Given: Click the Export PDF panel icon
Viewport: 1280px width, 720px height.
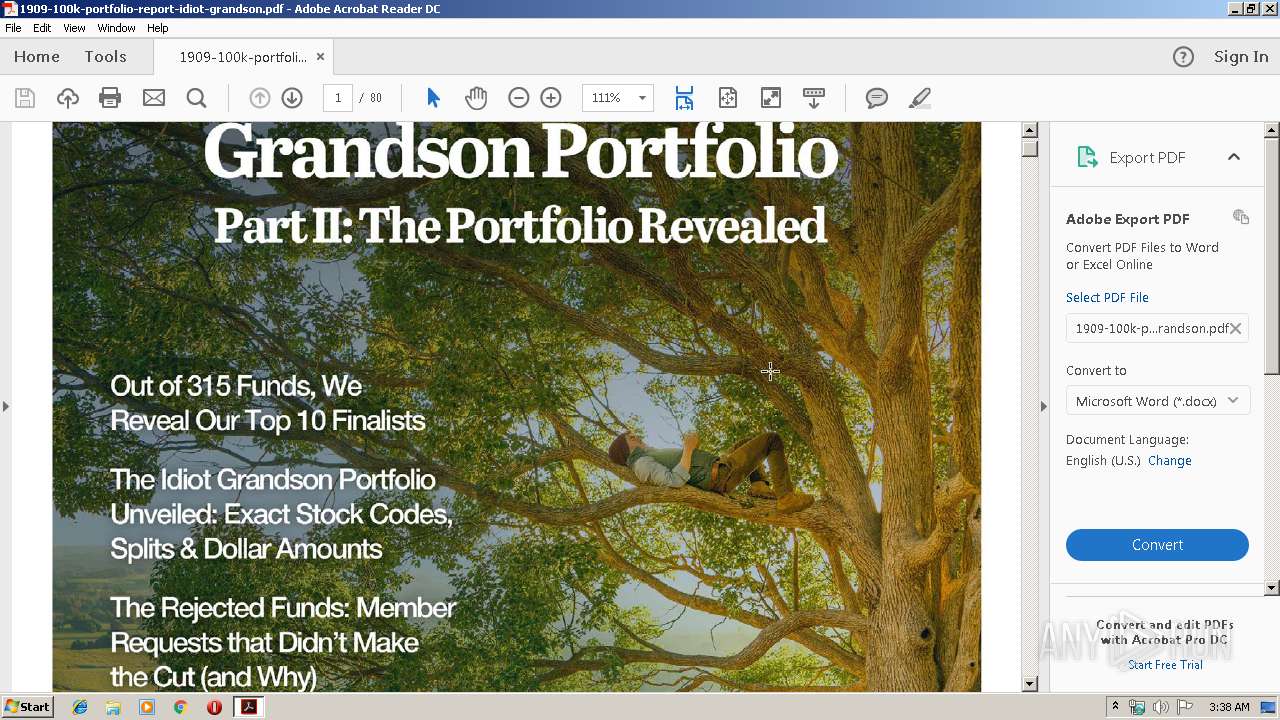Looking at the screenshot, I should (1086, 157).
